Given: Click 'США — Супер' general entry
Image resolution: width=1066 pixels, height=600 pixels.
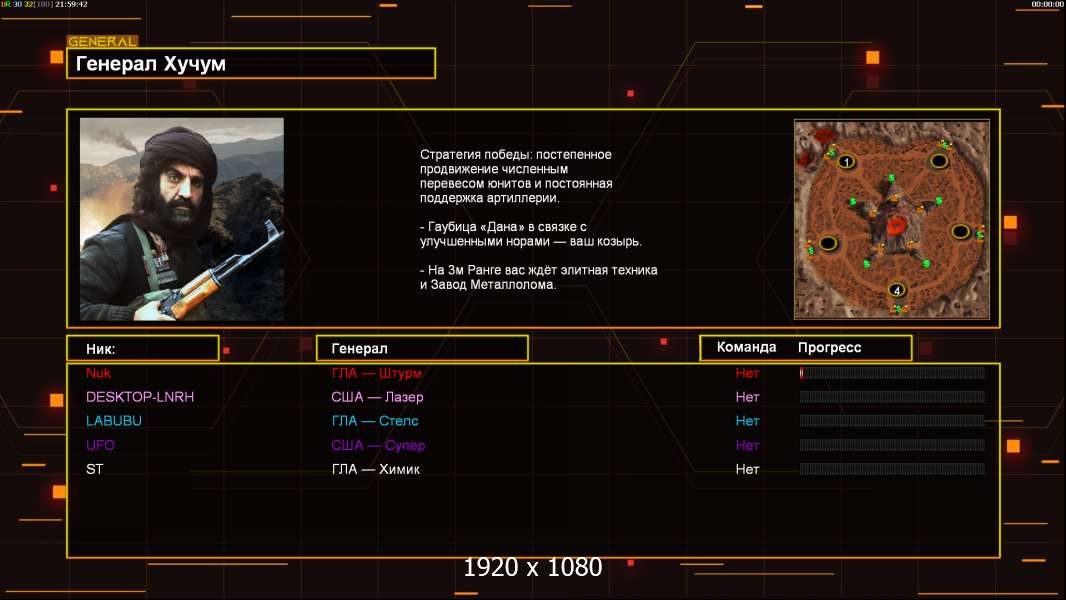Looking at the screenshot, I should point(378,445).
